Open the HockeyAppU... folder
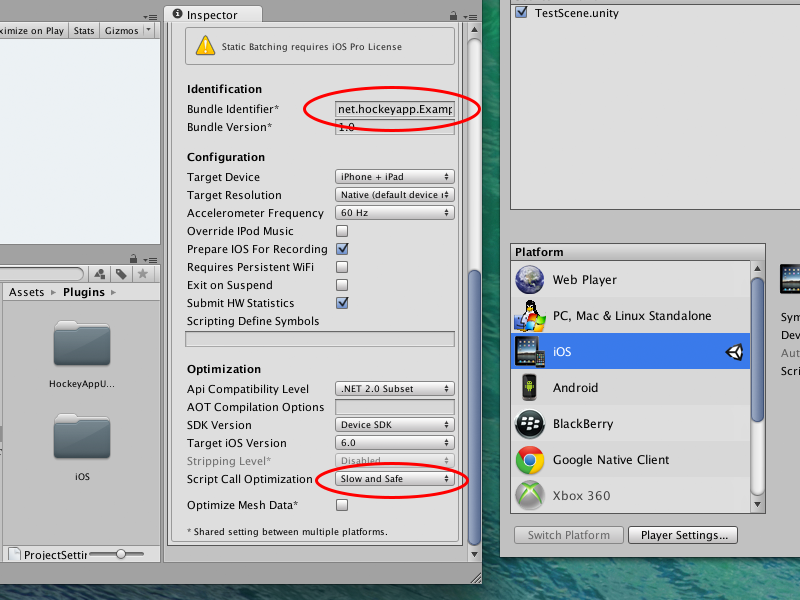Viewport: 800px width, 600px height. pyautogui.click(x=82, y=343)
